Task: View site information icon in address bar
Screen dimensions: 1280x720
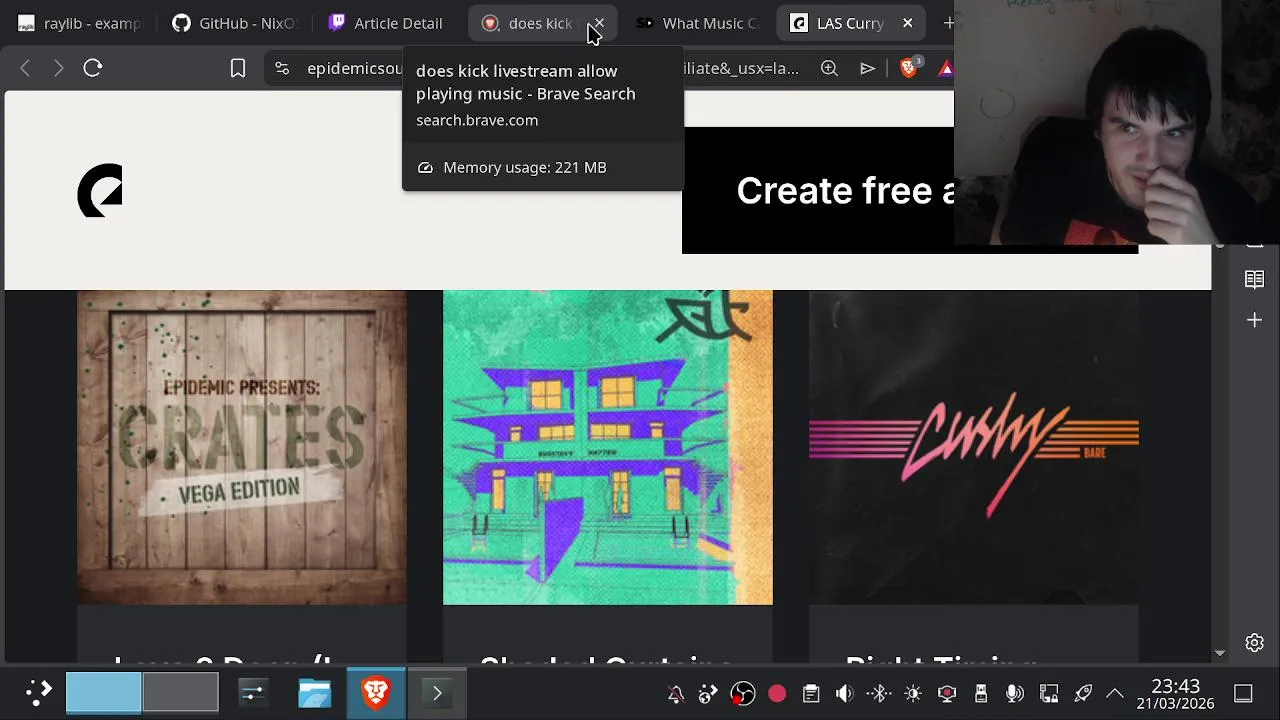Action: pyautogui.click(x=282, y=68)
